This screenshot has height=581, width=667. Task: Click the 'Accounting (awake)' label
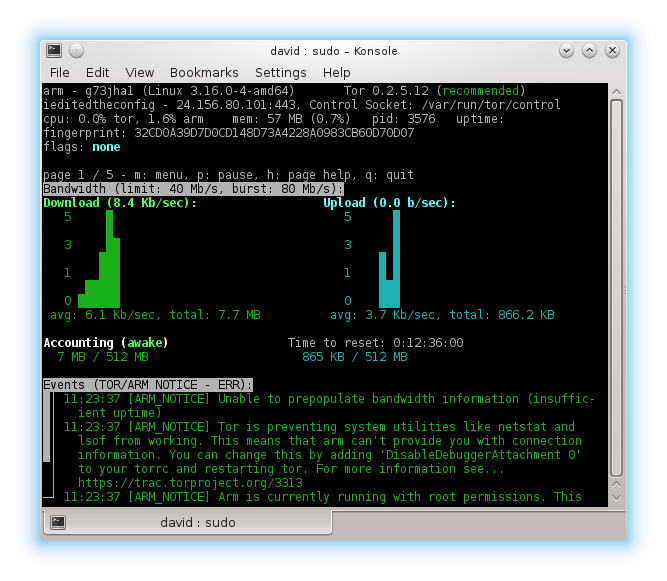[106, 343]
